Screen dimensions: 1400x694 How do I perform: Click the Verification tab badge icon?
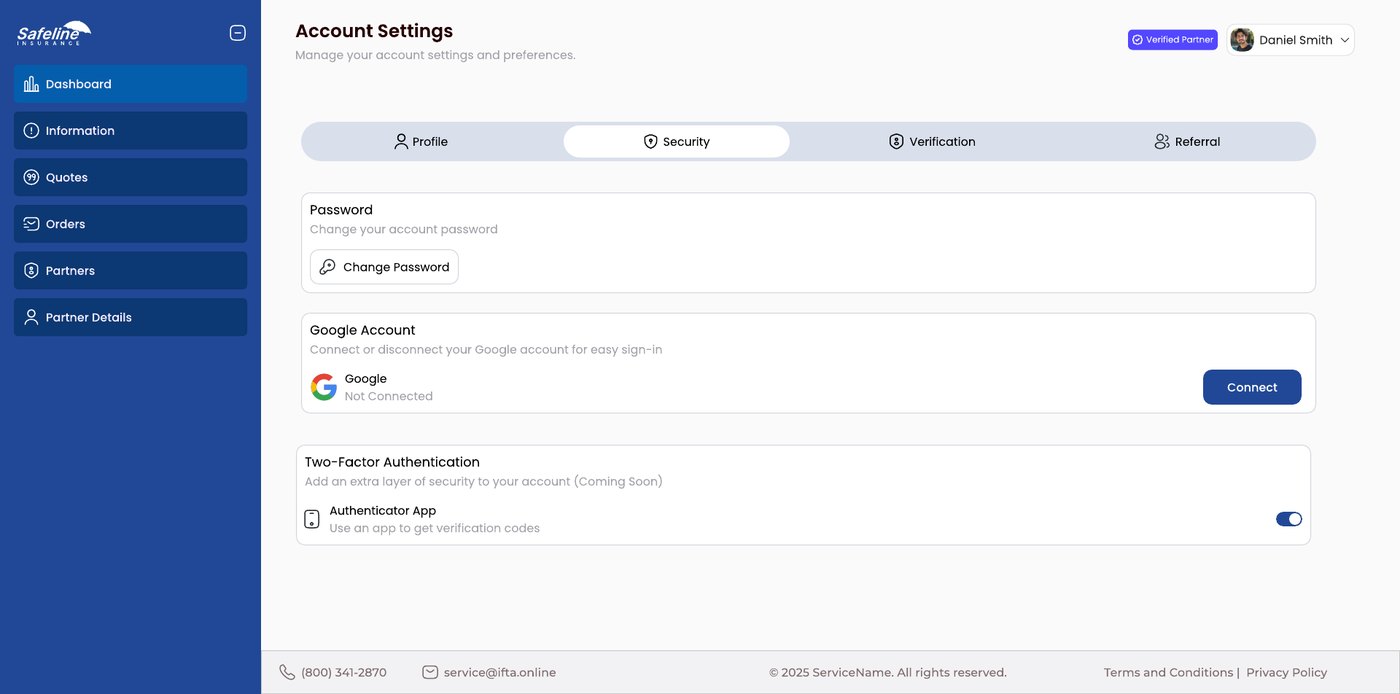(897, 142)
